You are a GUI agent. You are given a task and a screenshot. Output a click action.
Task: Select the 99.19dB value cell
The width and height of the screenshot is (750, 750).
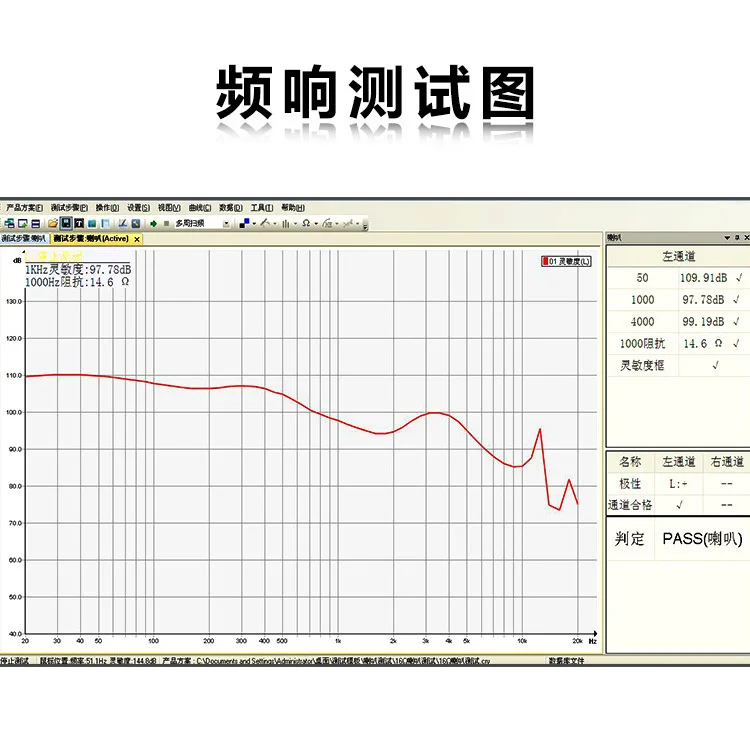(703, 322)
